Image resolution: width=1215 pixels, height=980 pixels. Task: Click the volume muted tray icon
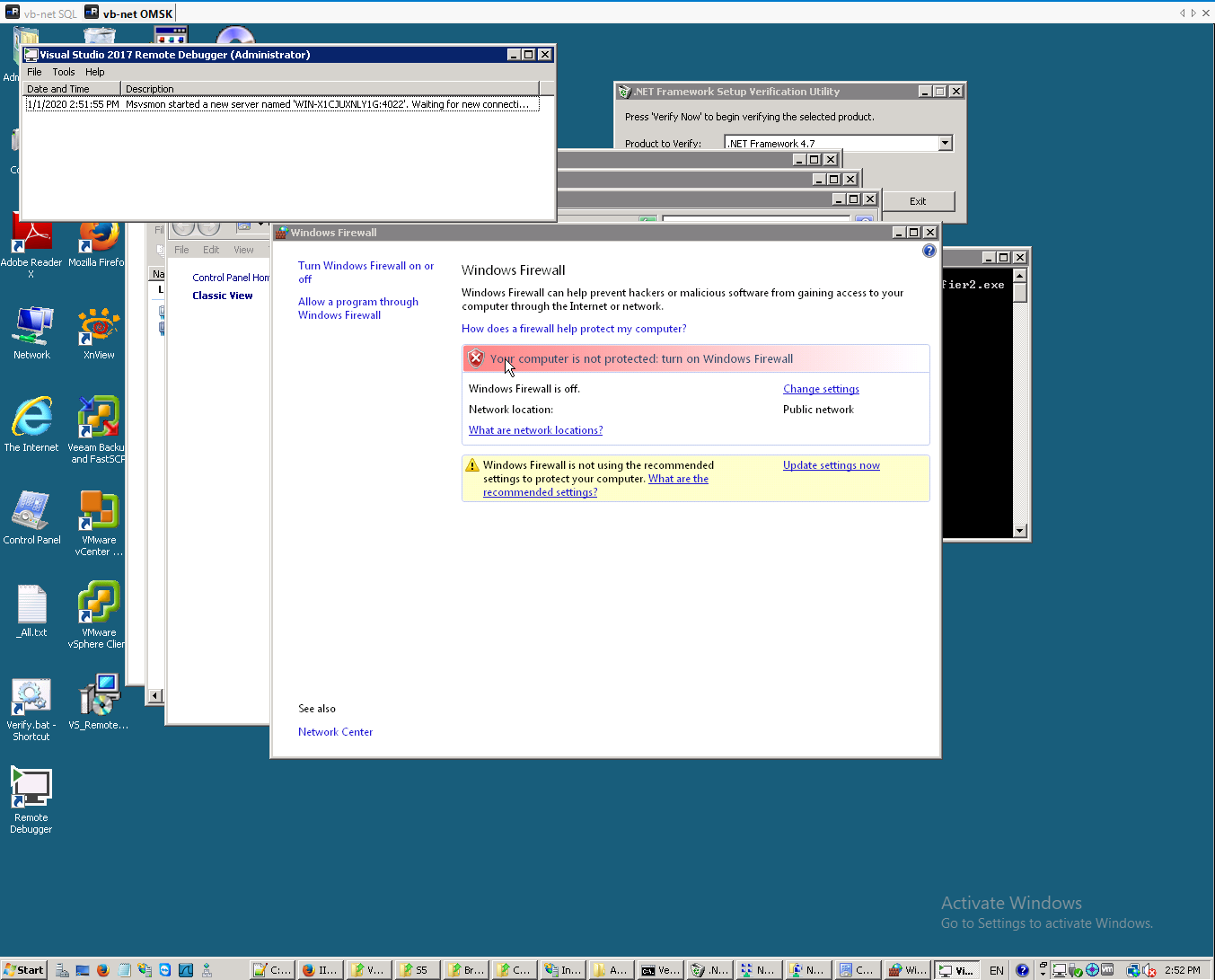click(1149, 970)
